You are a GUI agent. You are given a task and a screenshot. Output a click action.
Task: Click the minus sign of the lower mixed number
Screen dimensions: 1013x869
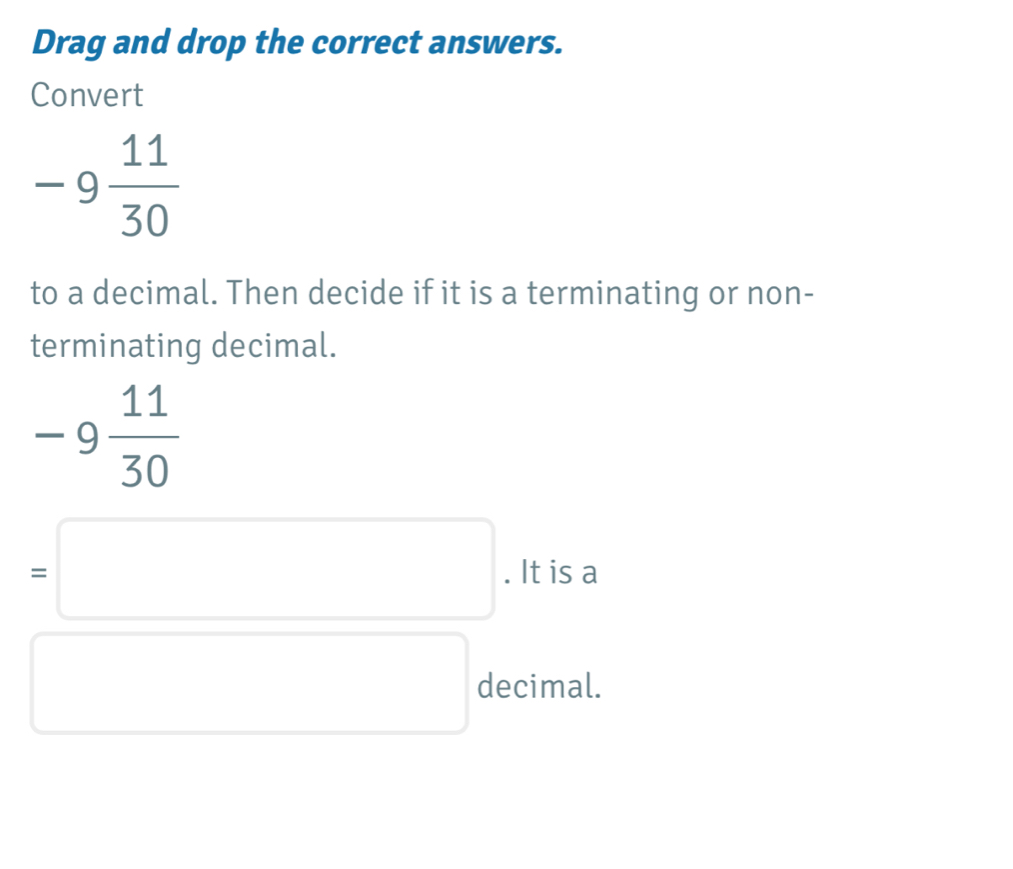pos(47,437)
